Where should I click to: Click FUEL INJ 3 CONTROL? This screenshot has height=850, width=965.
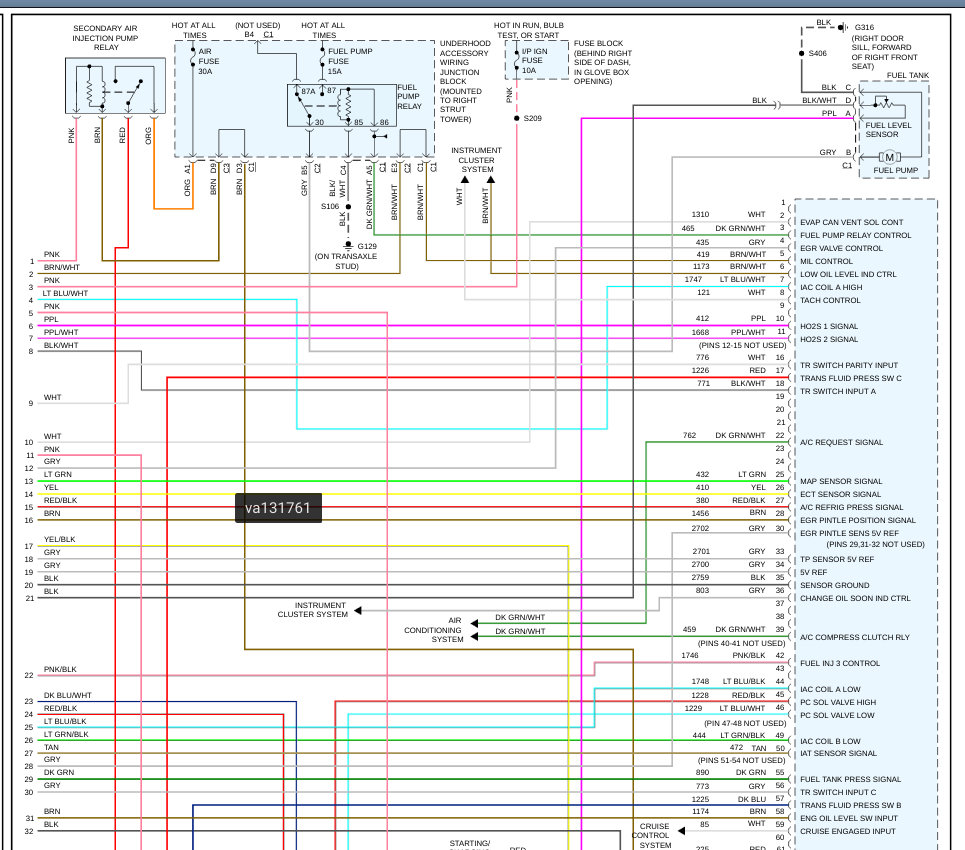[839, 663]
